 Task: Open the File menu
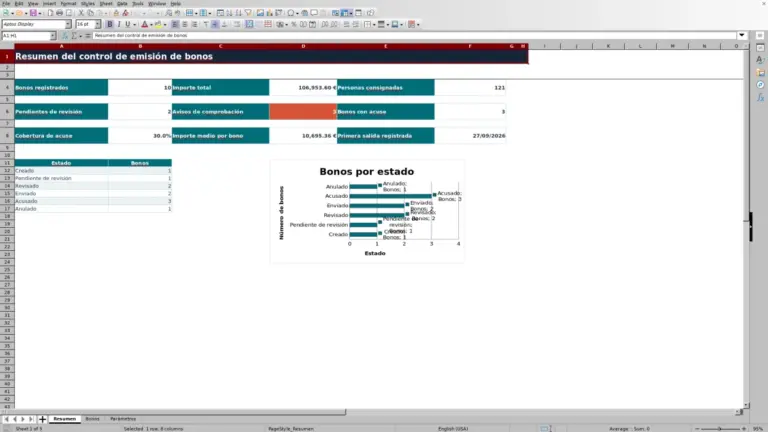6,3
